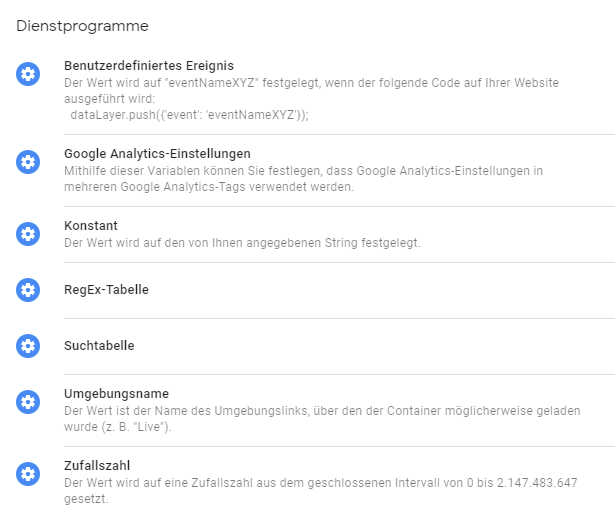Click the Konstant description about String
615x516 pixels.
(x=242, y=243)
